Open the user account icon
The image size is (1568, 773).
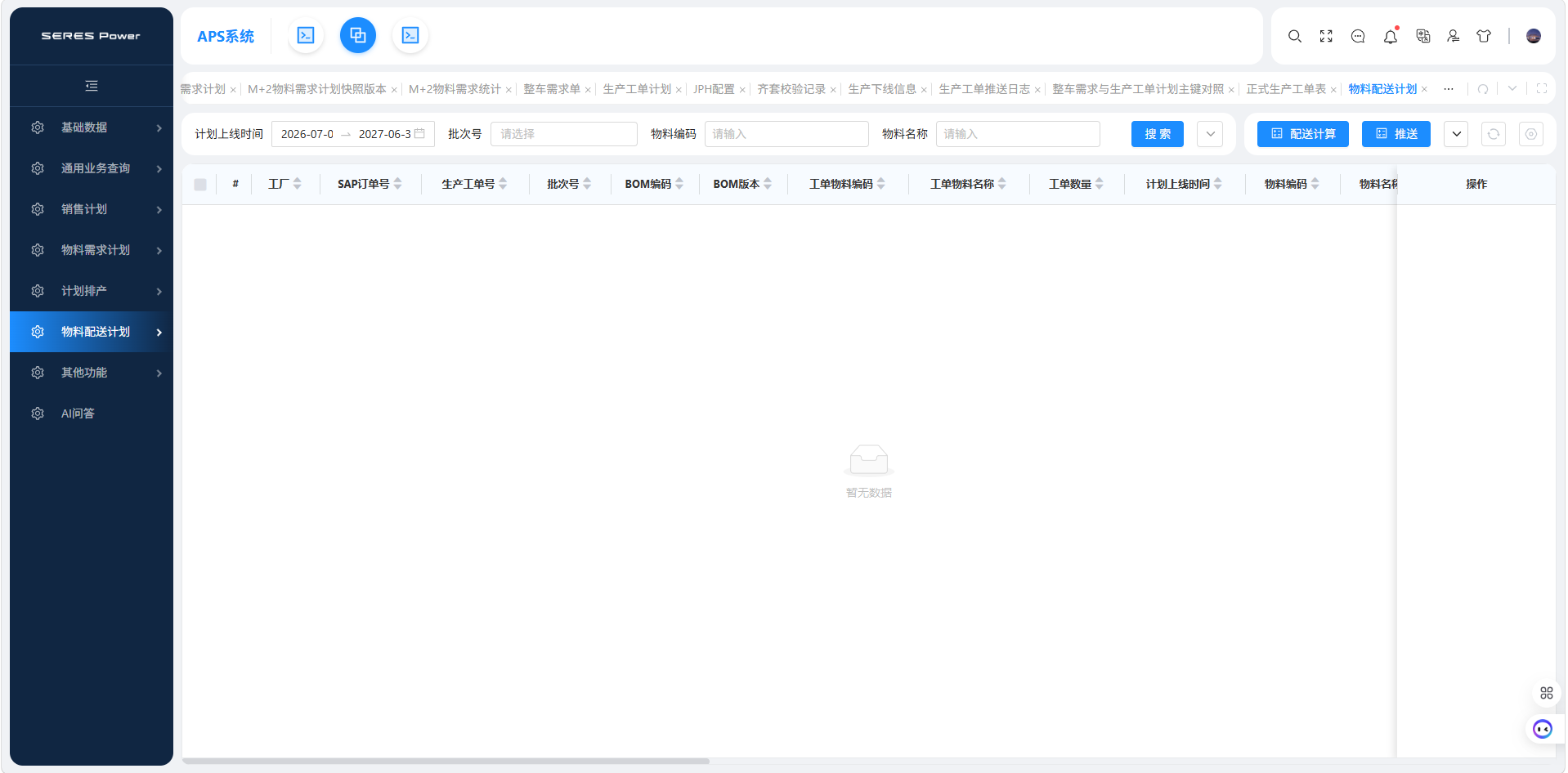[x=1454, y=36]
